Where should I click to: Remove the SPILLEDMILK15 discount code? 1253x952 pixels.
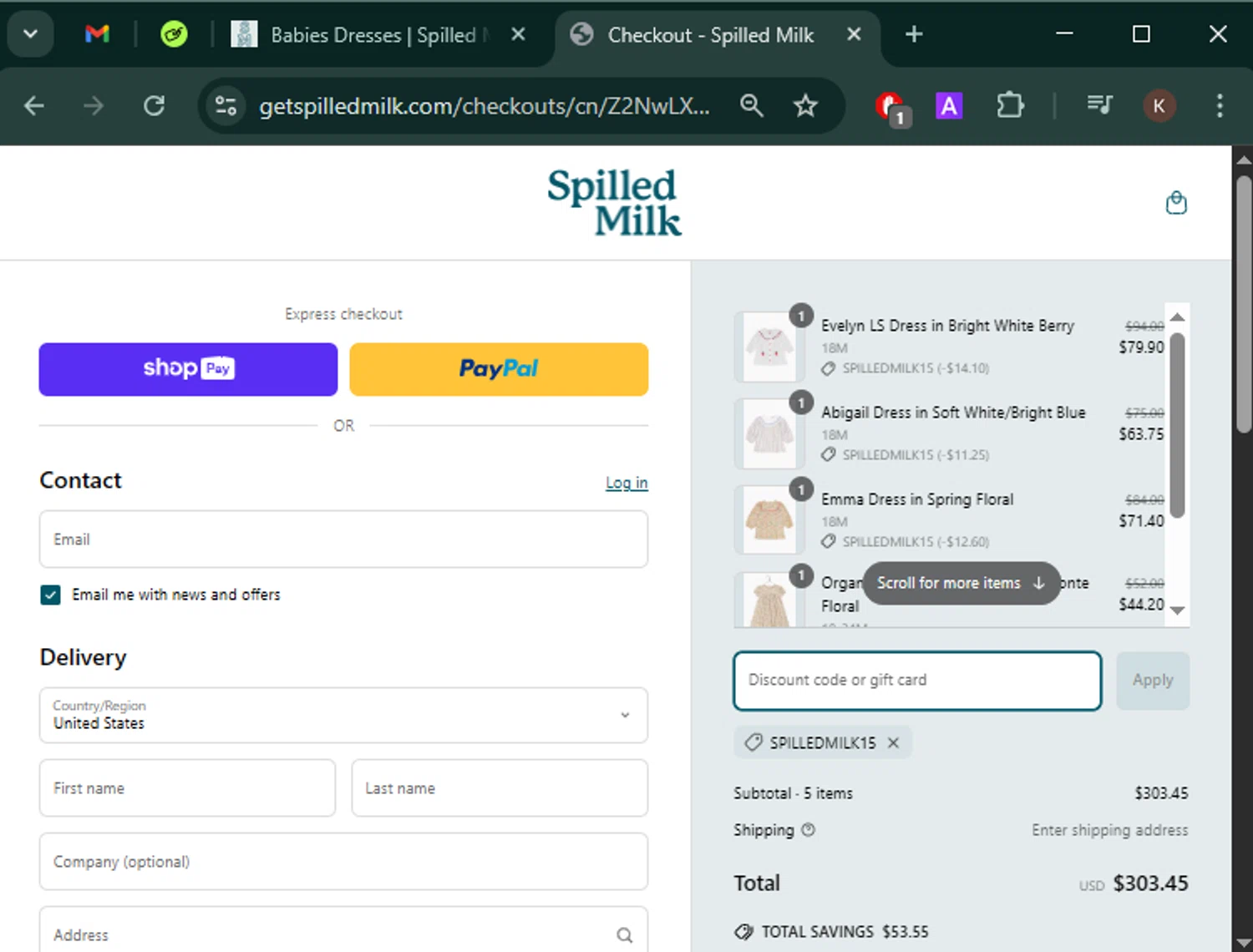pyautogui.click(x=893, y=742)
